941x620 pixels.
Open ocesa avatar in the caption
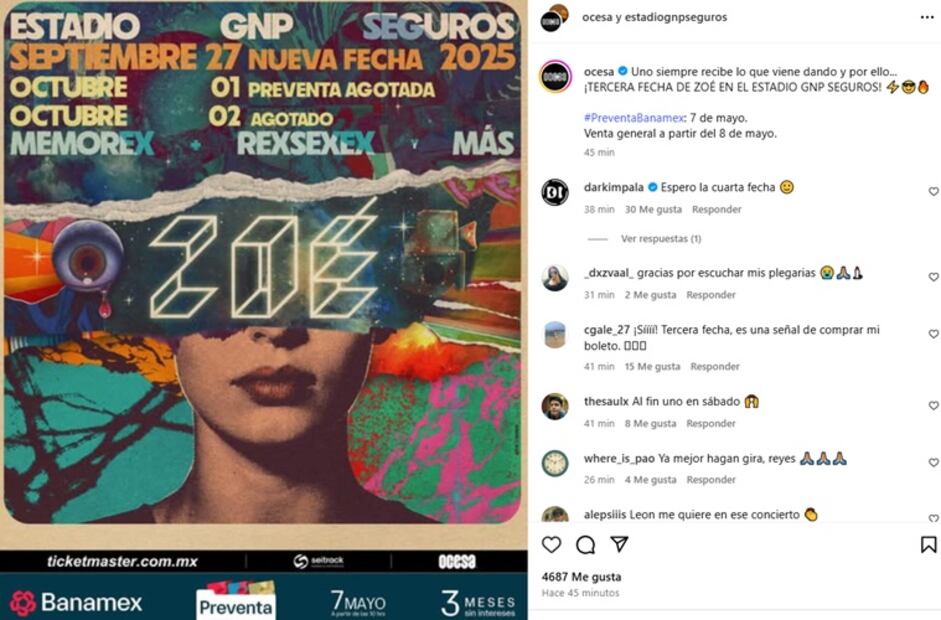point(555,76)
